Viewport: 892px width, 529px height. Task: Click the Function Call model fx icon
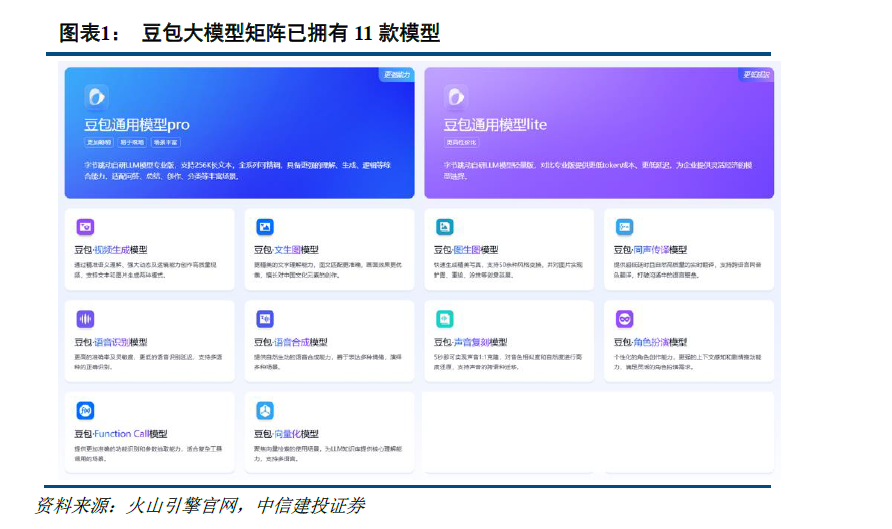(85, 411)
